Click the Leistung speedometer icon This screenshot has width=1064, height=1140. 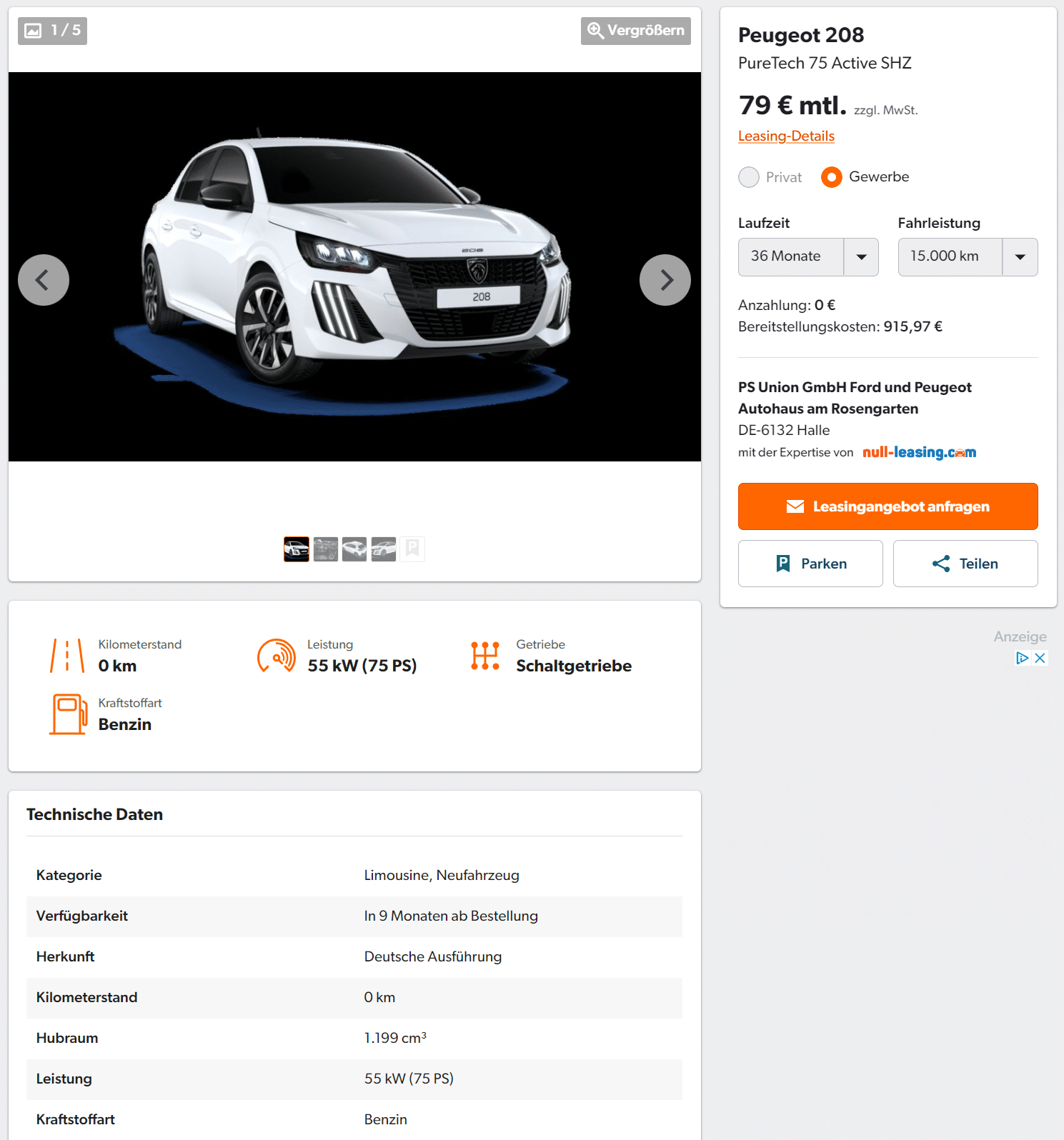click(x=277, y=656)
